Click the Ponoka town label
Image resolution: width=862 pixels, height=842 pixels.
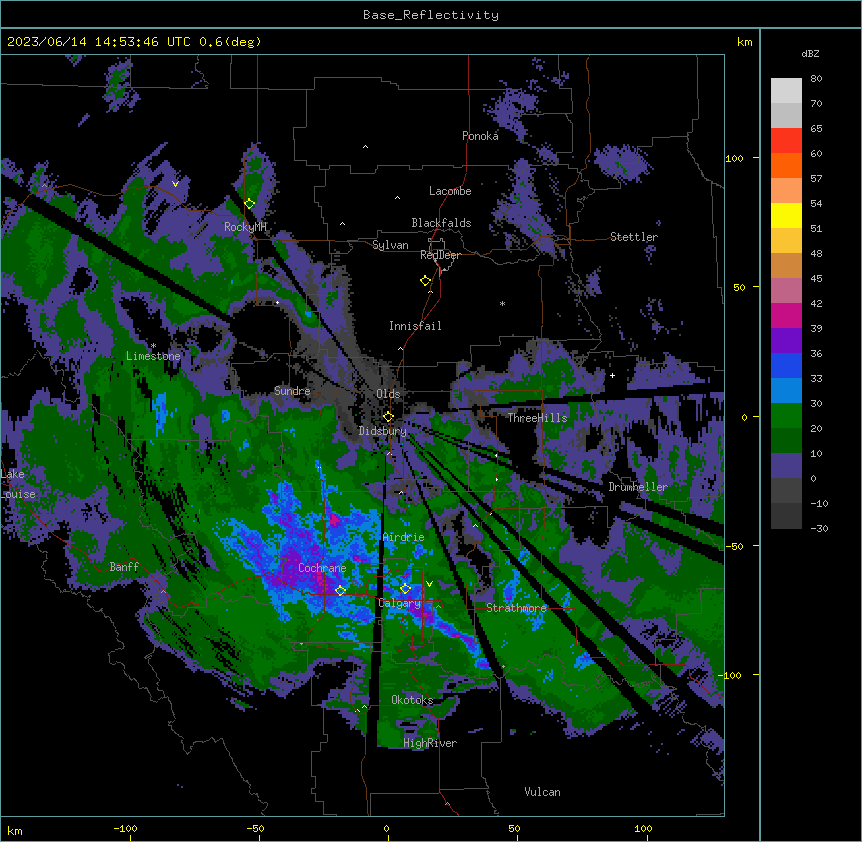coord(480,136)
